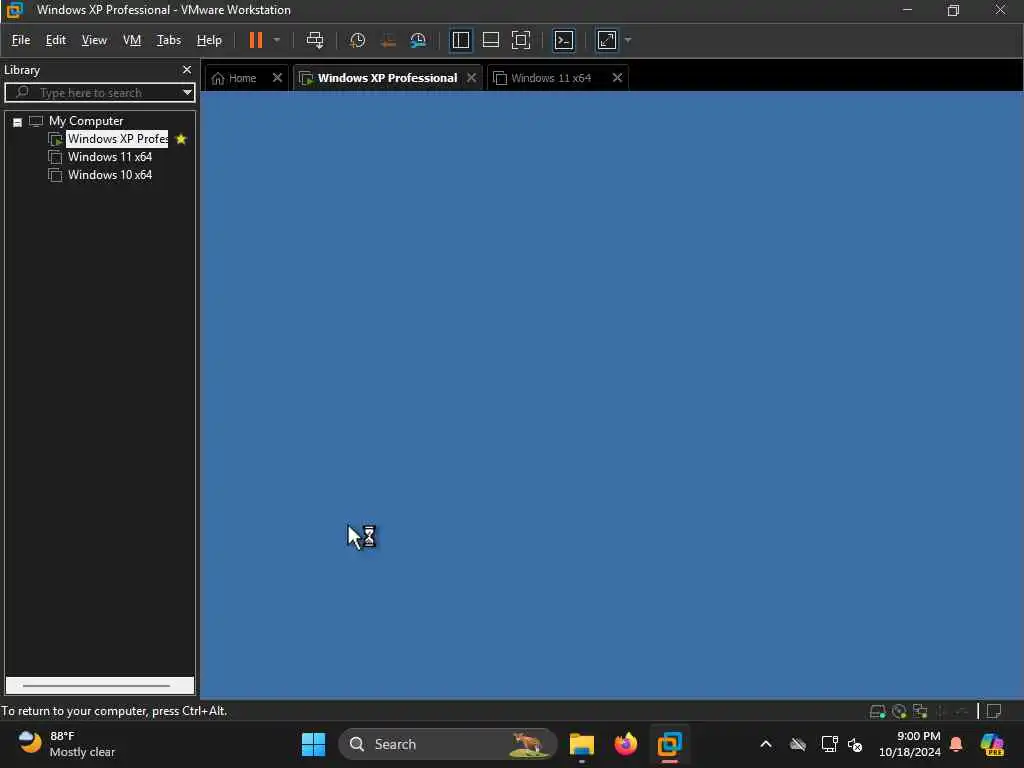This screenshot has height=768, width=1024.
Task: Open File Explorer from the taskbar
Action: coord(581,744)
